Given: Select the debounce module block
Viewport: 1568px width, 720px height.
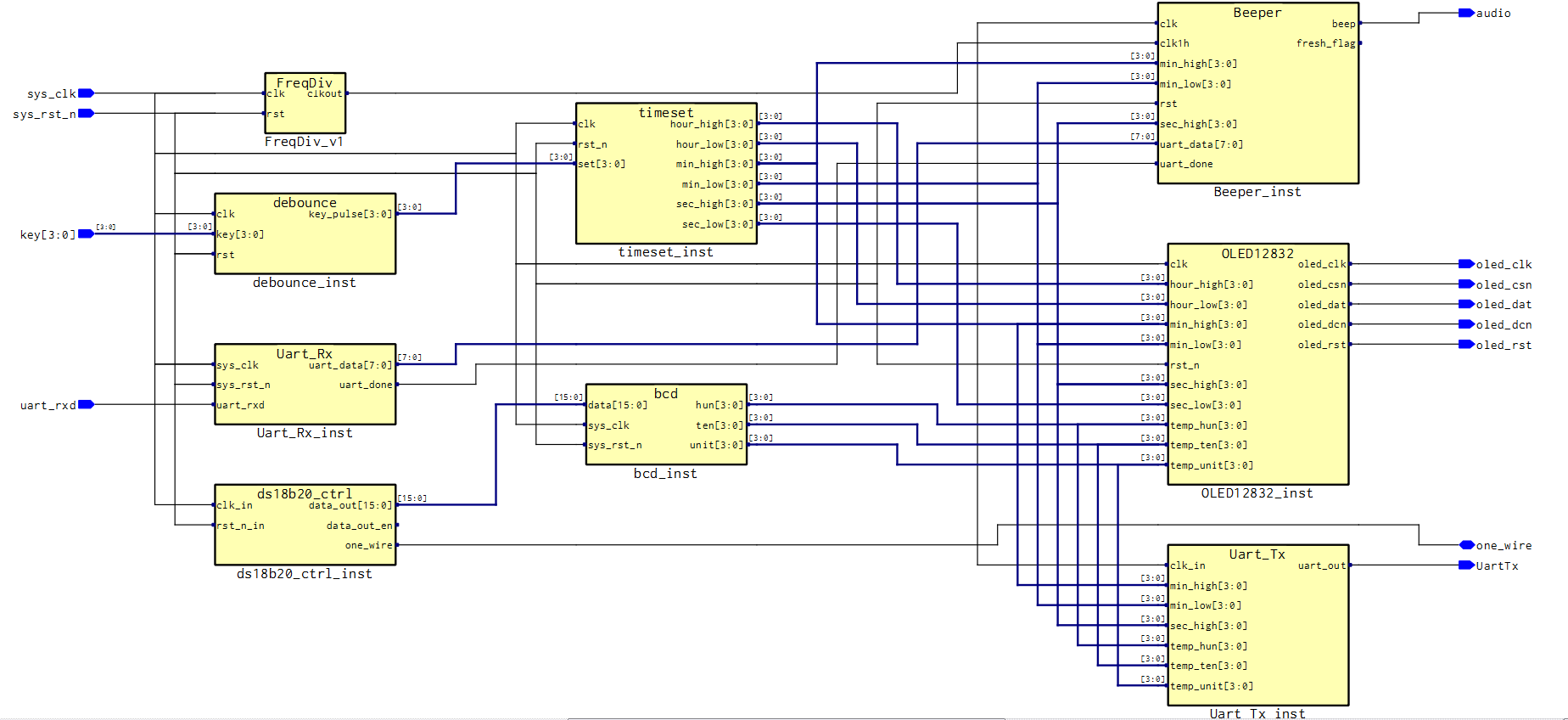Looking at the screenshot, I should [305, 233].
